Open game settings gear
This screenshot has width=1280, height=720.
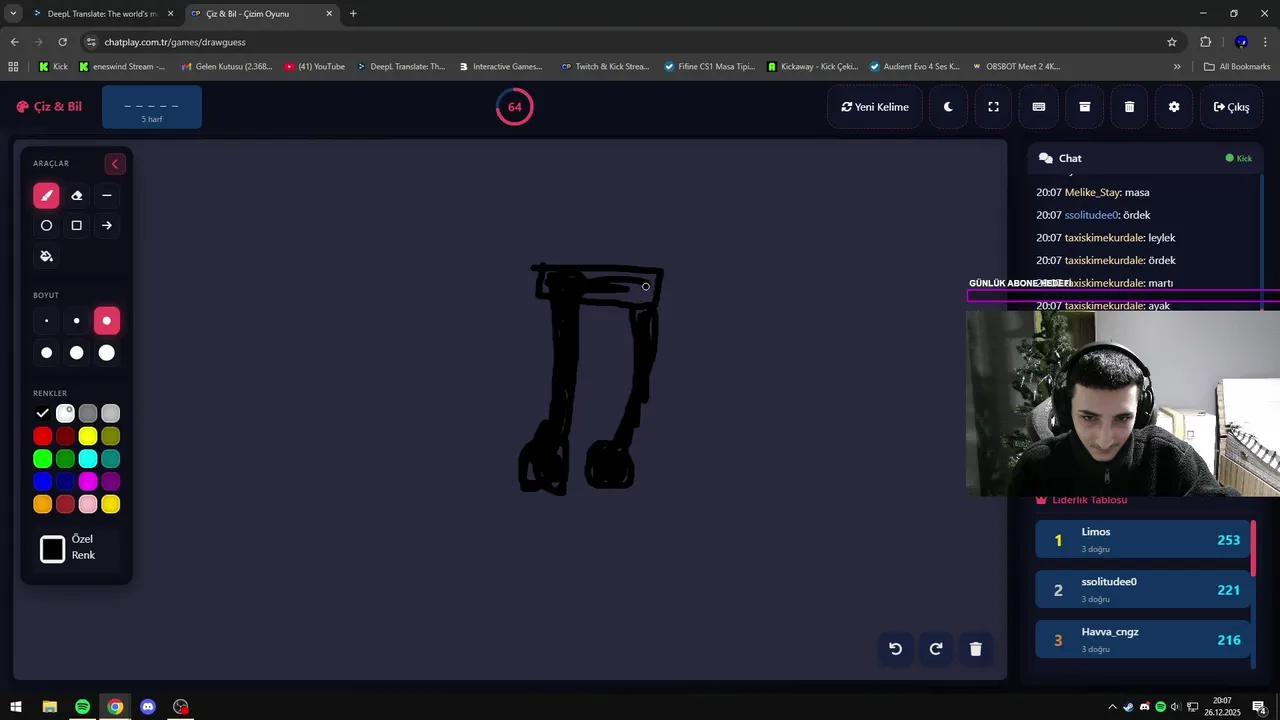1174,107
